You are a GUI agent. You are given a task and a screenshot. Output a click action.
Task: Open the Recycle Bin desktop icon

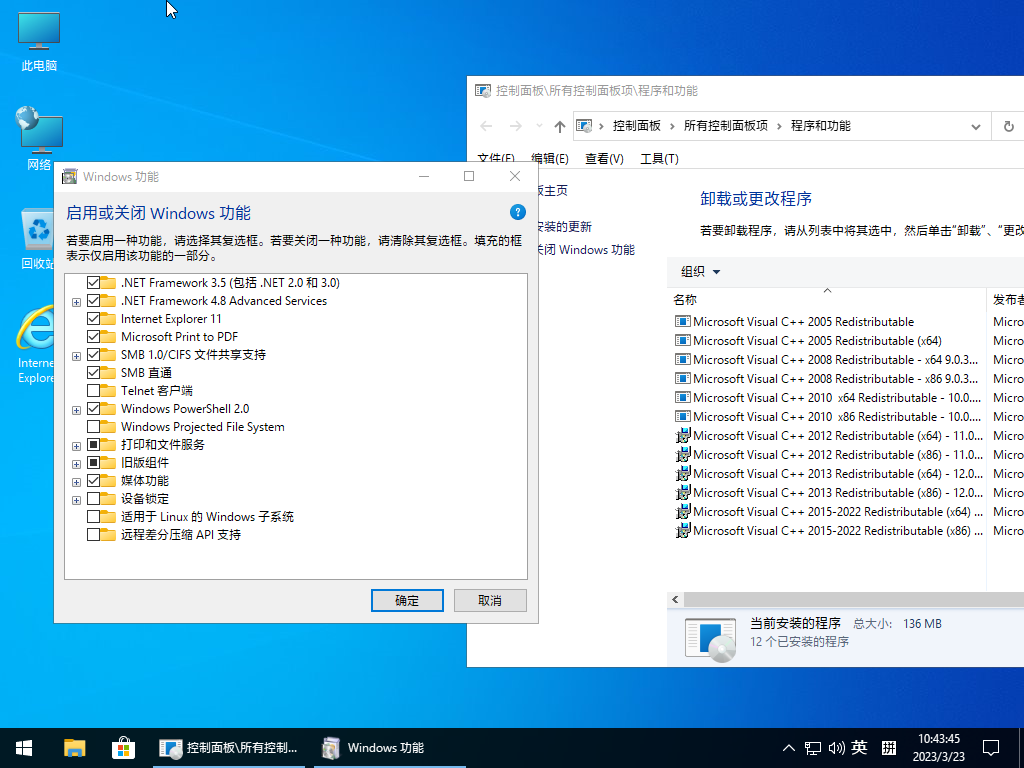coord(39,232)
